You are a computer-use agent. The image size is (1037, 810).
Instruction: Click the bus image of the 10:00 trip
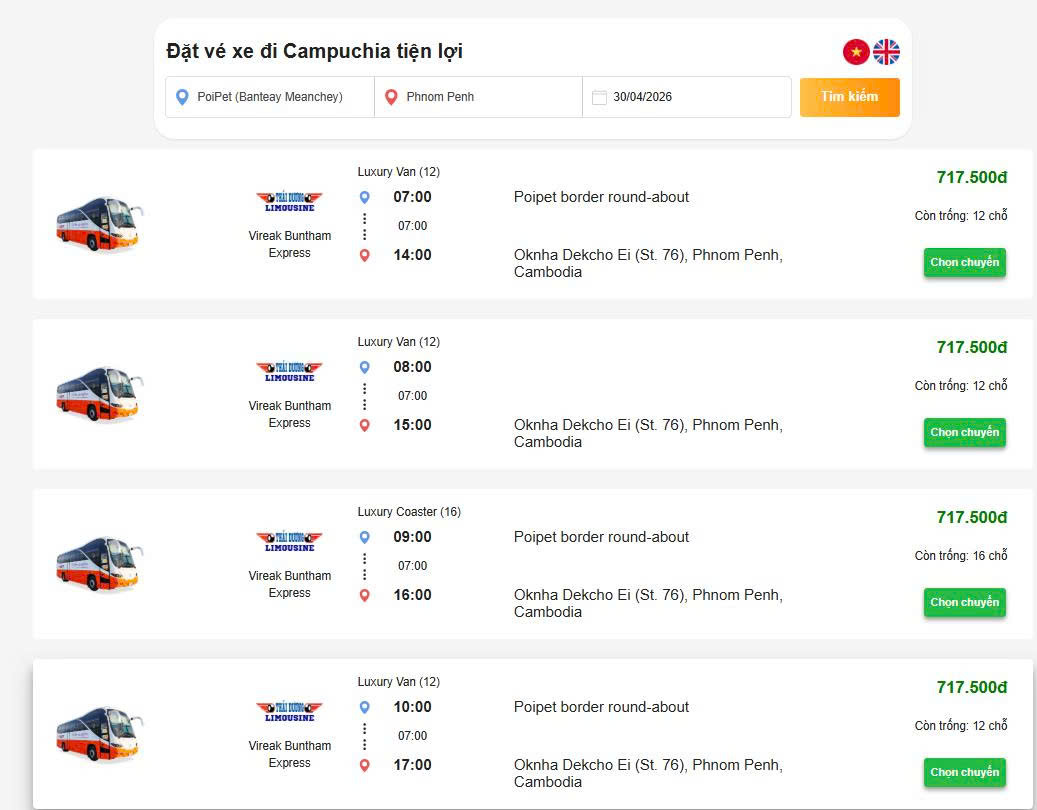click(97, 733)
